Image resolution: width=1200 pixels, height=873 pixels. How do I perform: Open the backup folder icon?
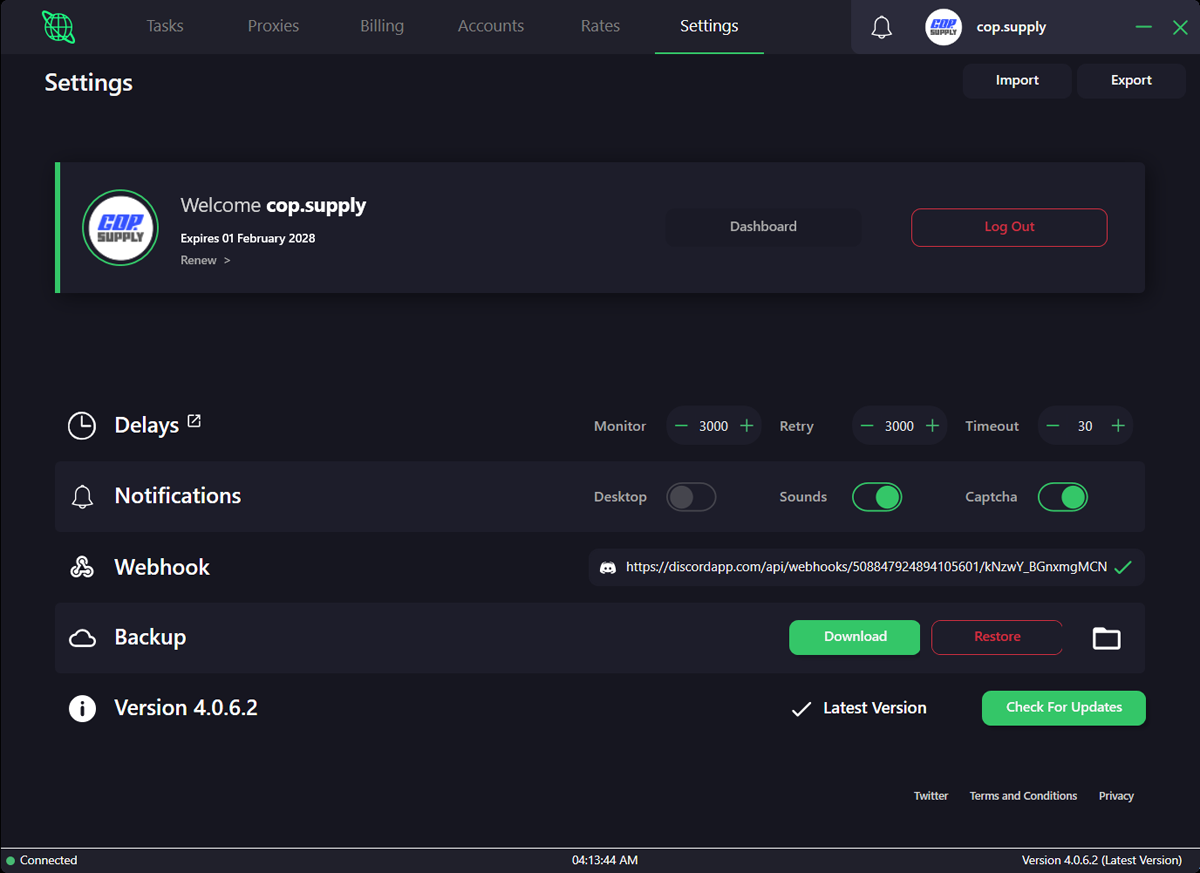tap(1106, 638)
